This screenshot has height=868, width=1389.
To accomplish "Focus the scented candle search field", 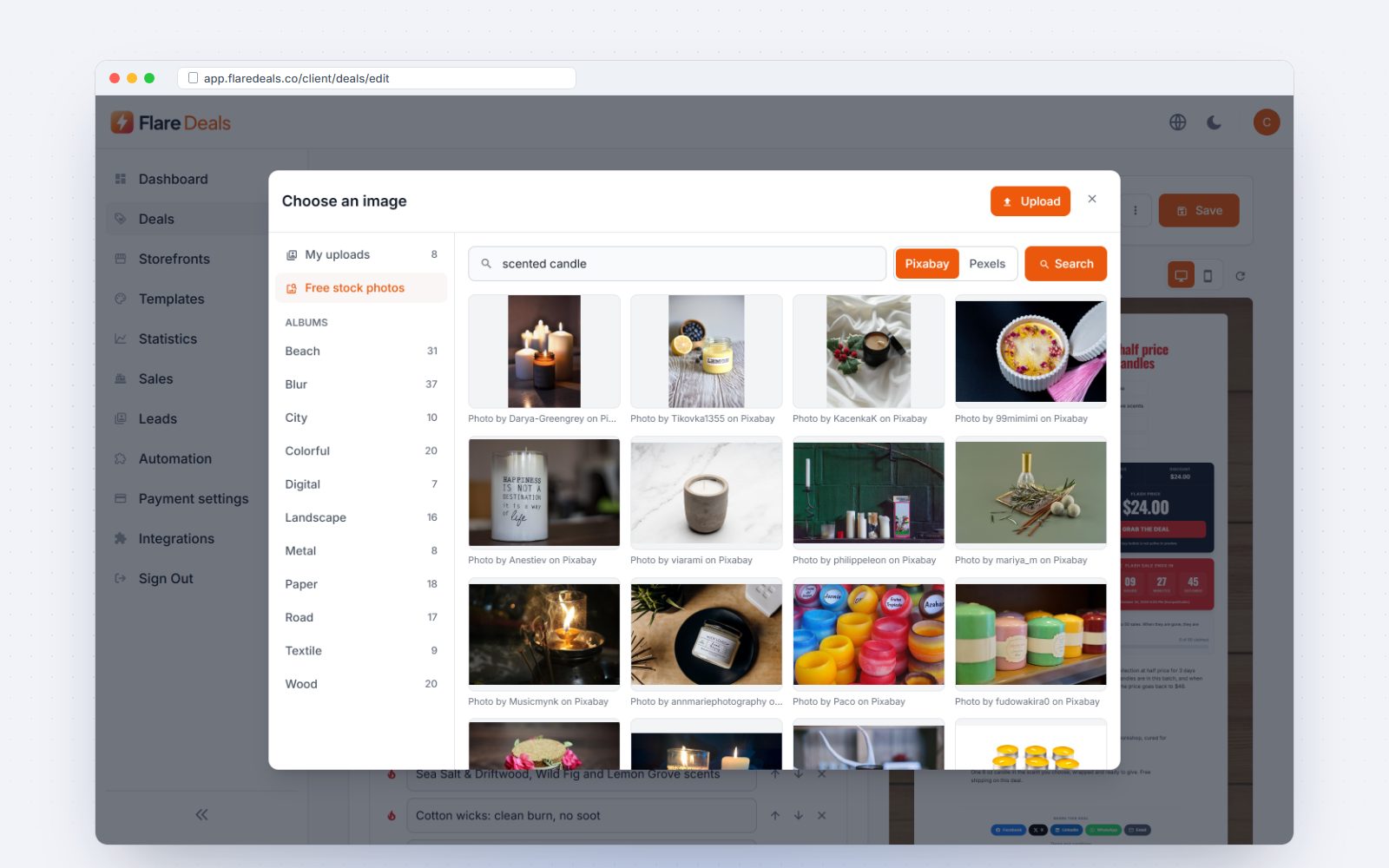I will tap(677, 264).
